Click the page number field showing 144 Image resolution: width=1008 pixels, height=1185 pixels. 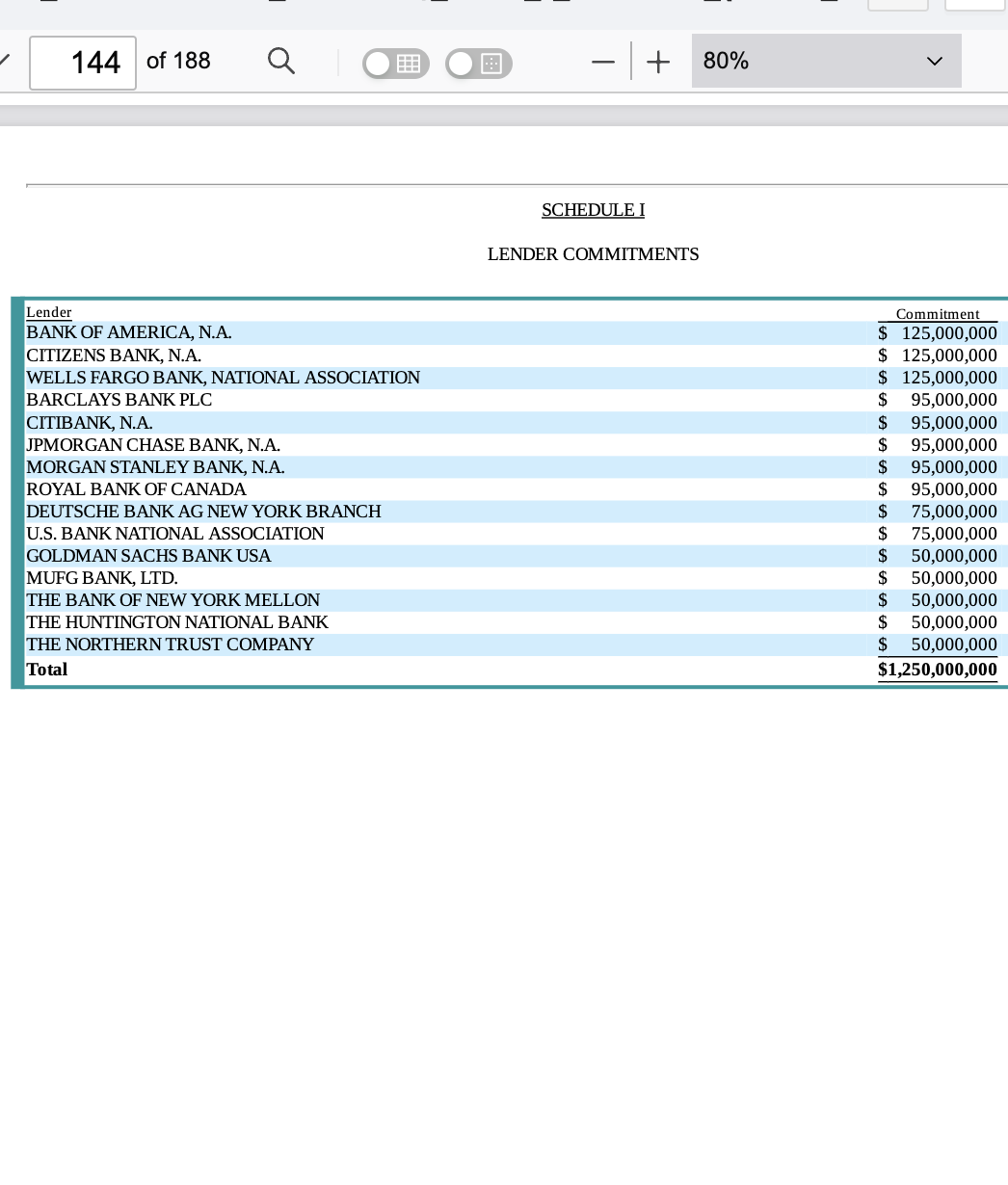[83, 63]
